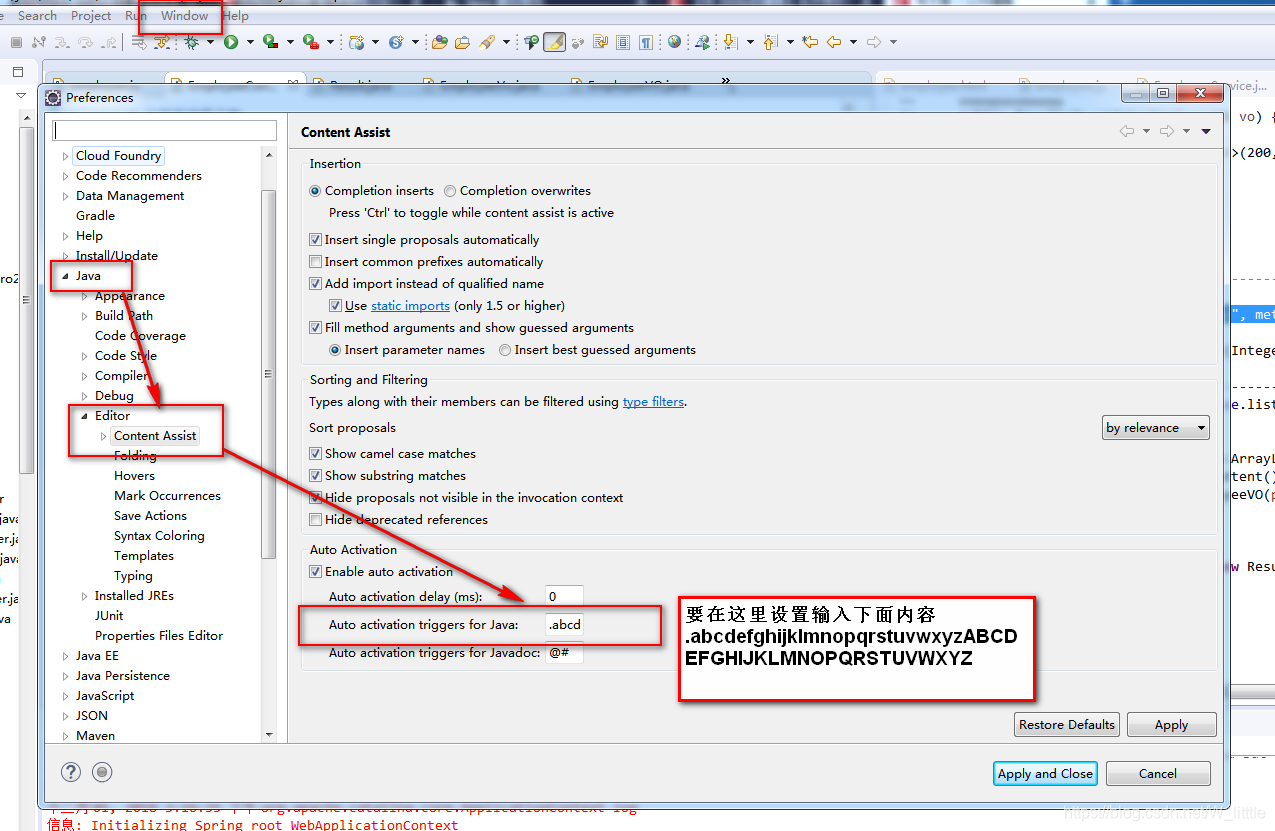Click the Preferences help question mark icon
Viewport: 1275px width, 831px height.
pyautogui.click(x=71, y=772)
